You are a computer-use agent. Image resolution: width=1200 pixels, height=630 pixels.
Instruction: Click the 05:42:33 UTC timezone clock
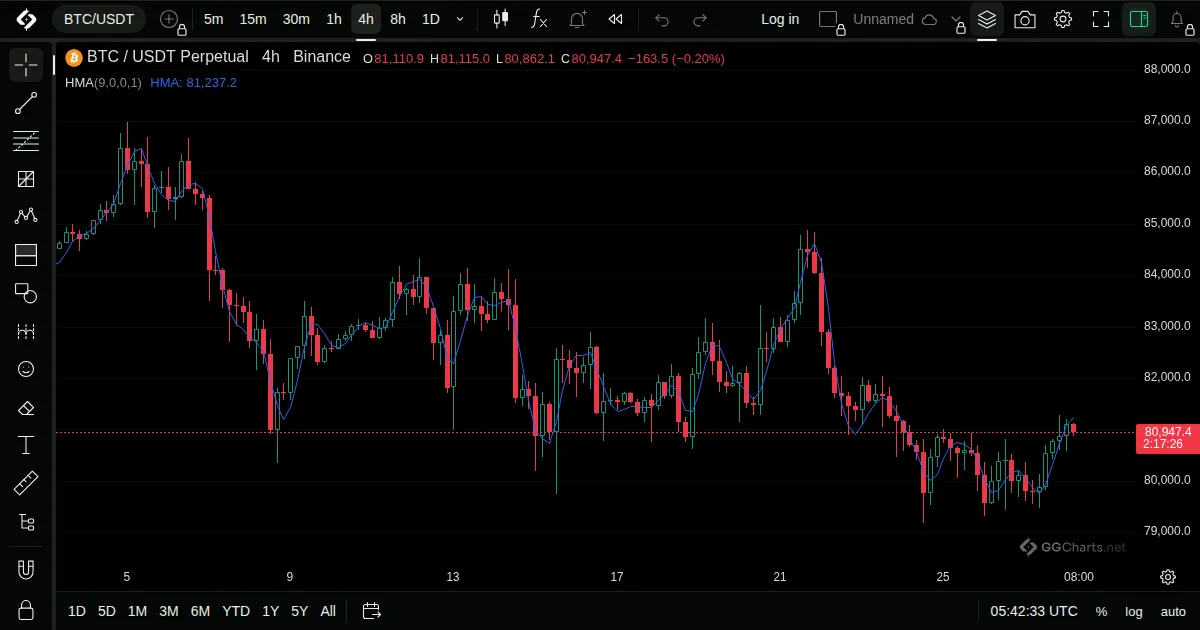pyautogui.click(x=1034, y=611)
